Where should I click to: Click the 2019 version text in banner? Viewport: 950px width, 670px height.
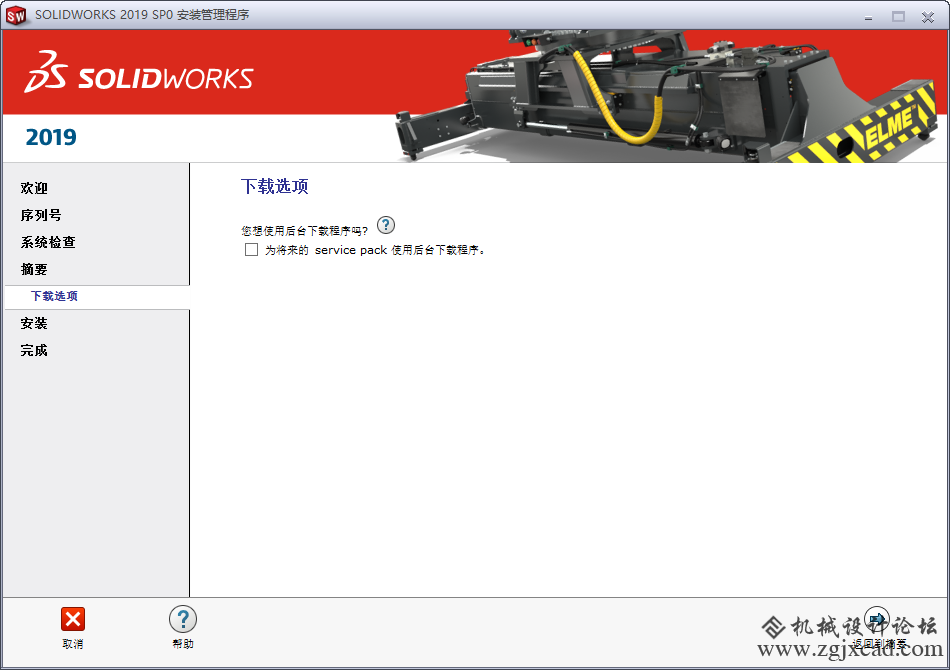coord(51,138)
